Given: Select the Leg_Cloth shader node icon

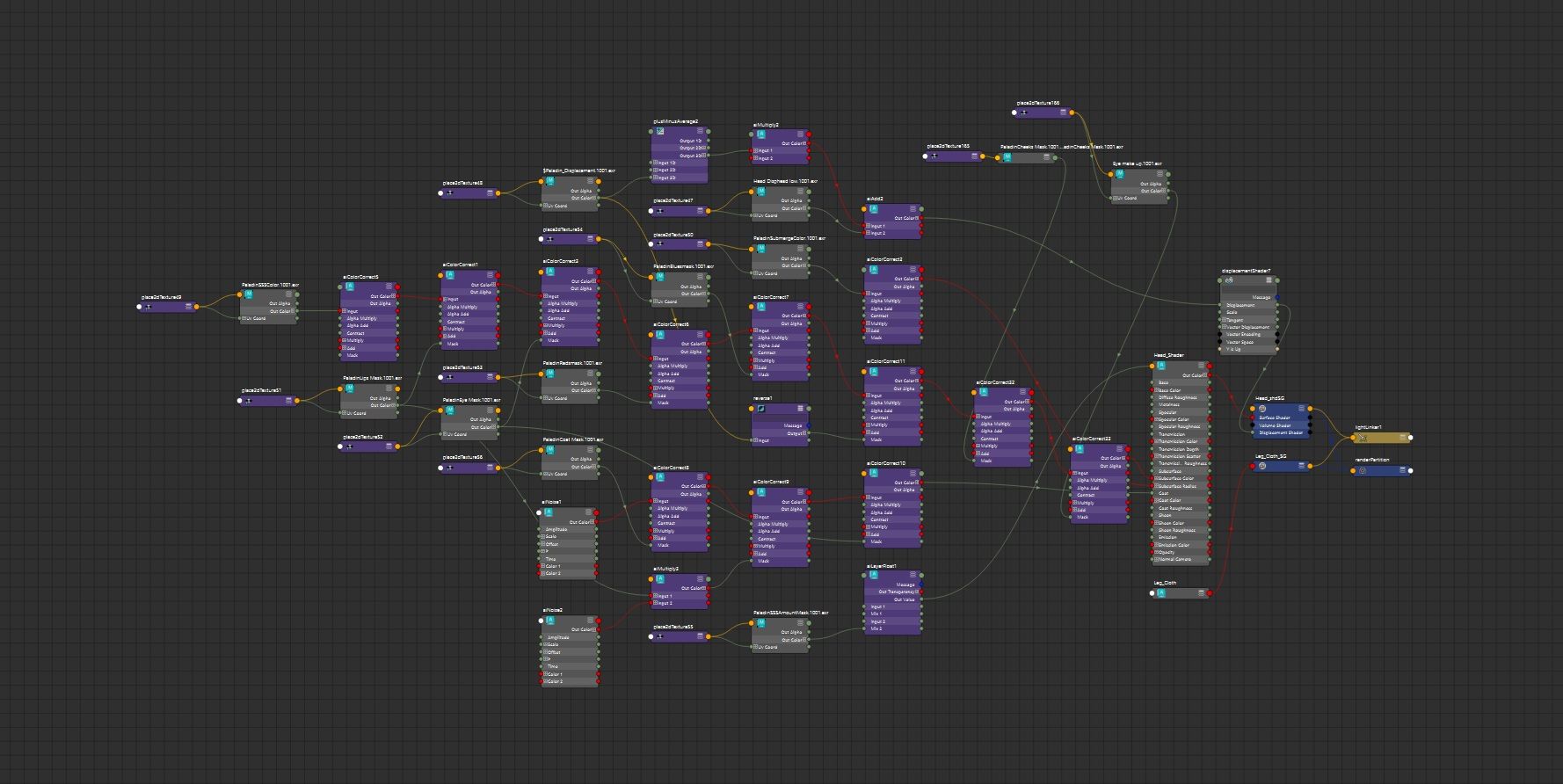Looking at the screenshot, I should (1161, 592).
